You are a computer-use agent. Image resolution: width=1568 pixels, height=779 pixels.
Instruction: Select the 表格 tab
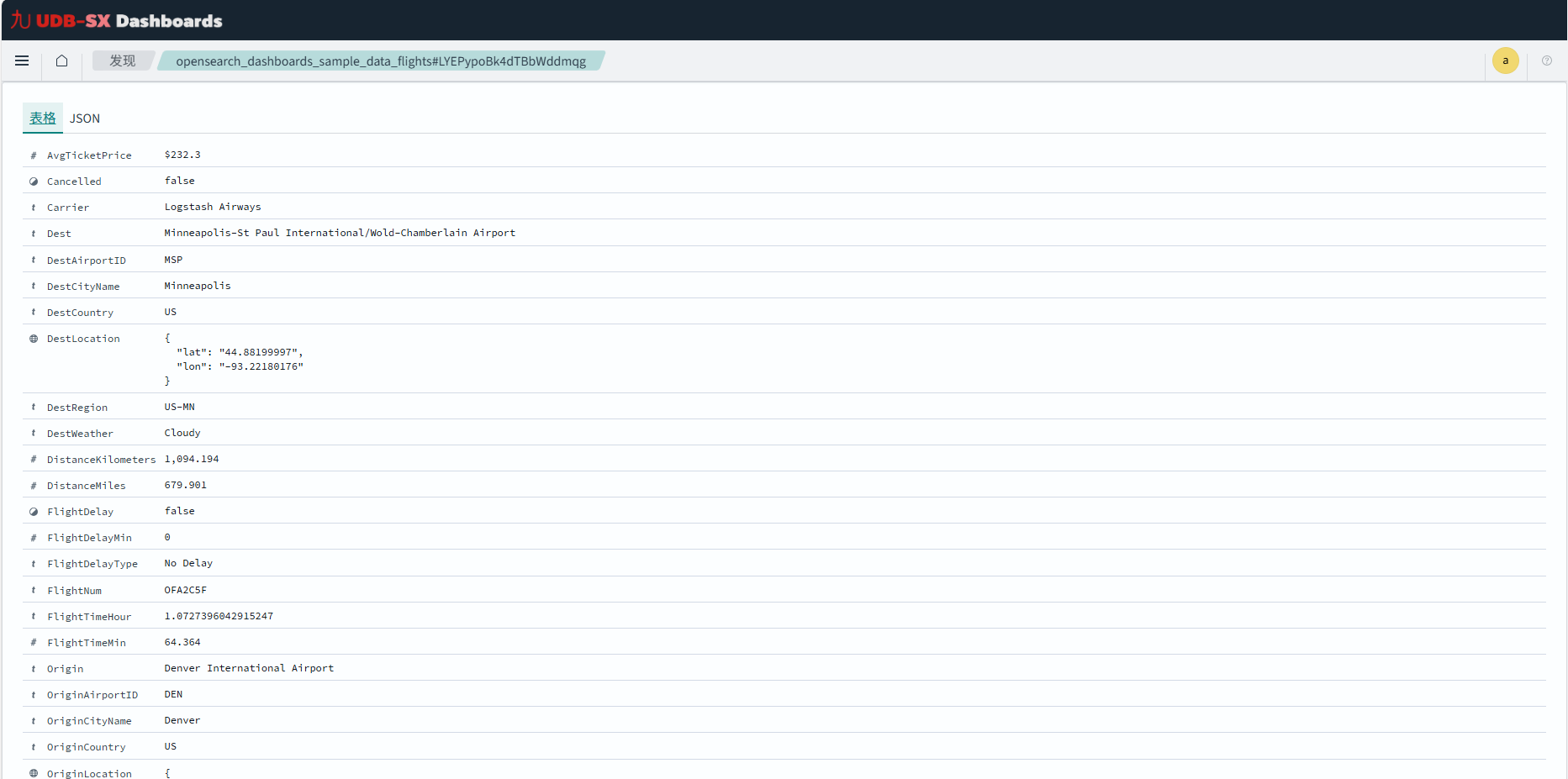[x=42, y=118]
